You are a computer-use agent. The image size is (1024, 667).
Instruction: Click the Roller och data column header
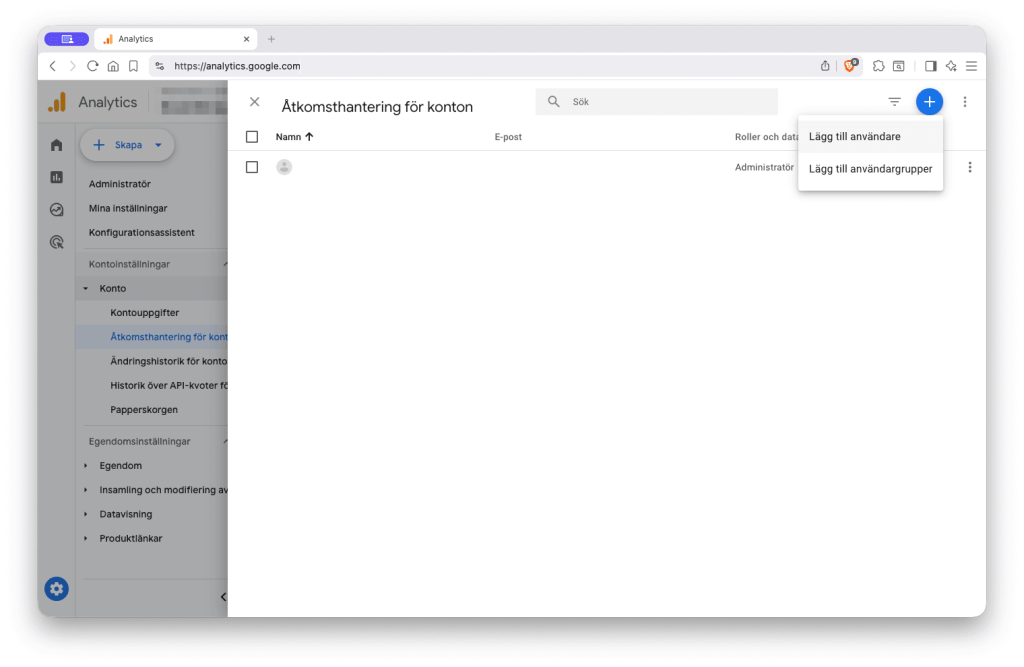(x=766, y=137)
